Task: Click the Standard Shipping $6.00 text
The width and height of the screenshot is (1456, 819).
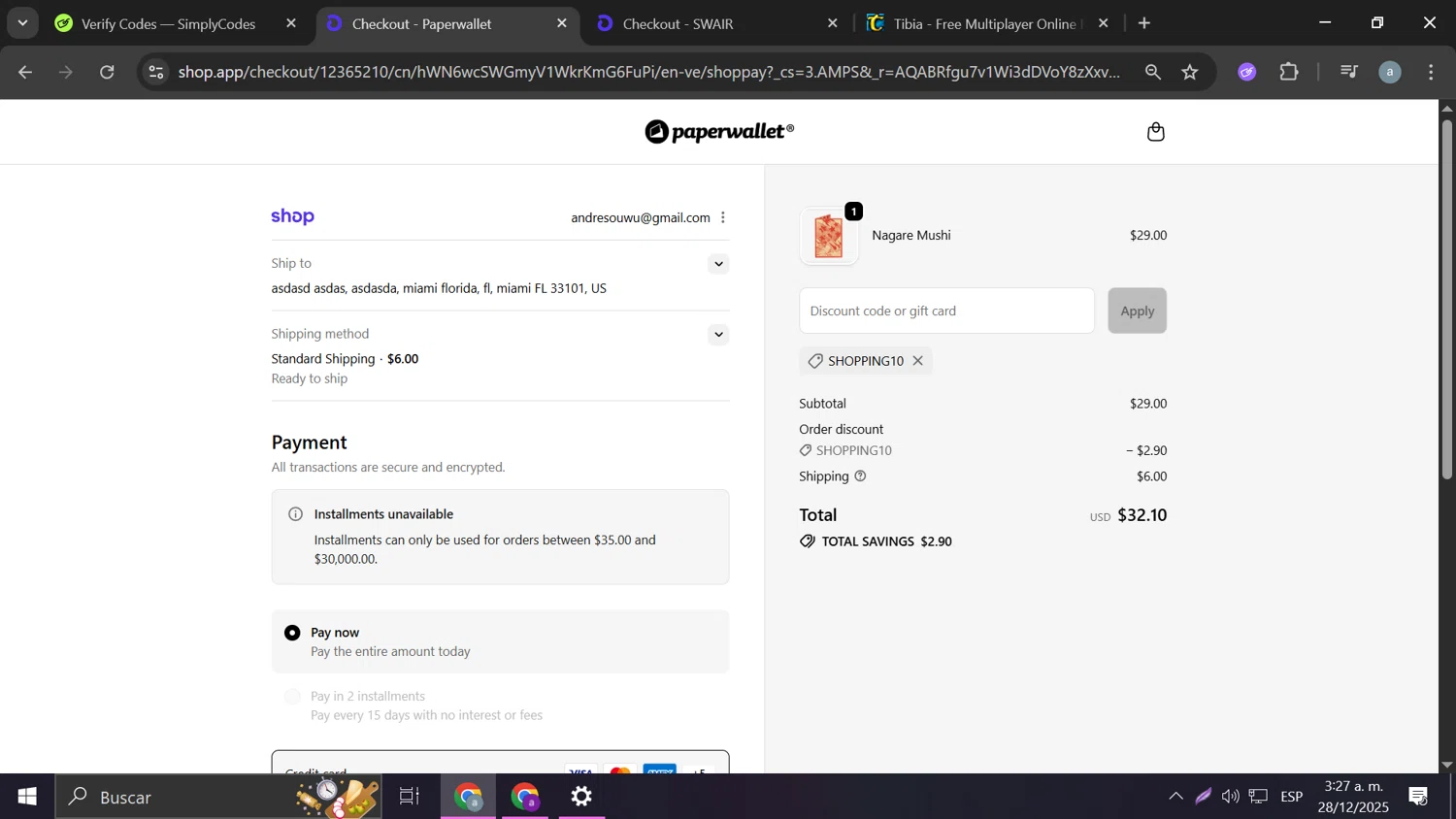Action: (x=345, y=359)
